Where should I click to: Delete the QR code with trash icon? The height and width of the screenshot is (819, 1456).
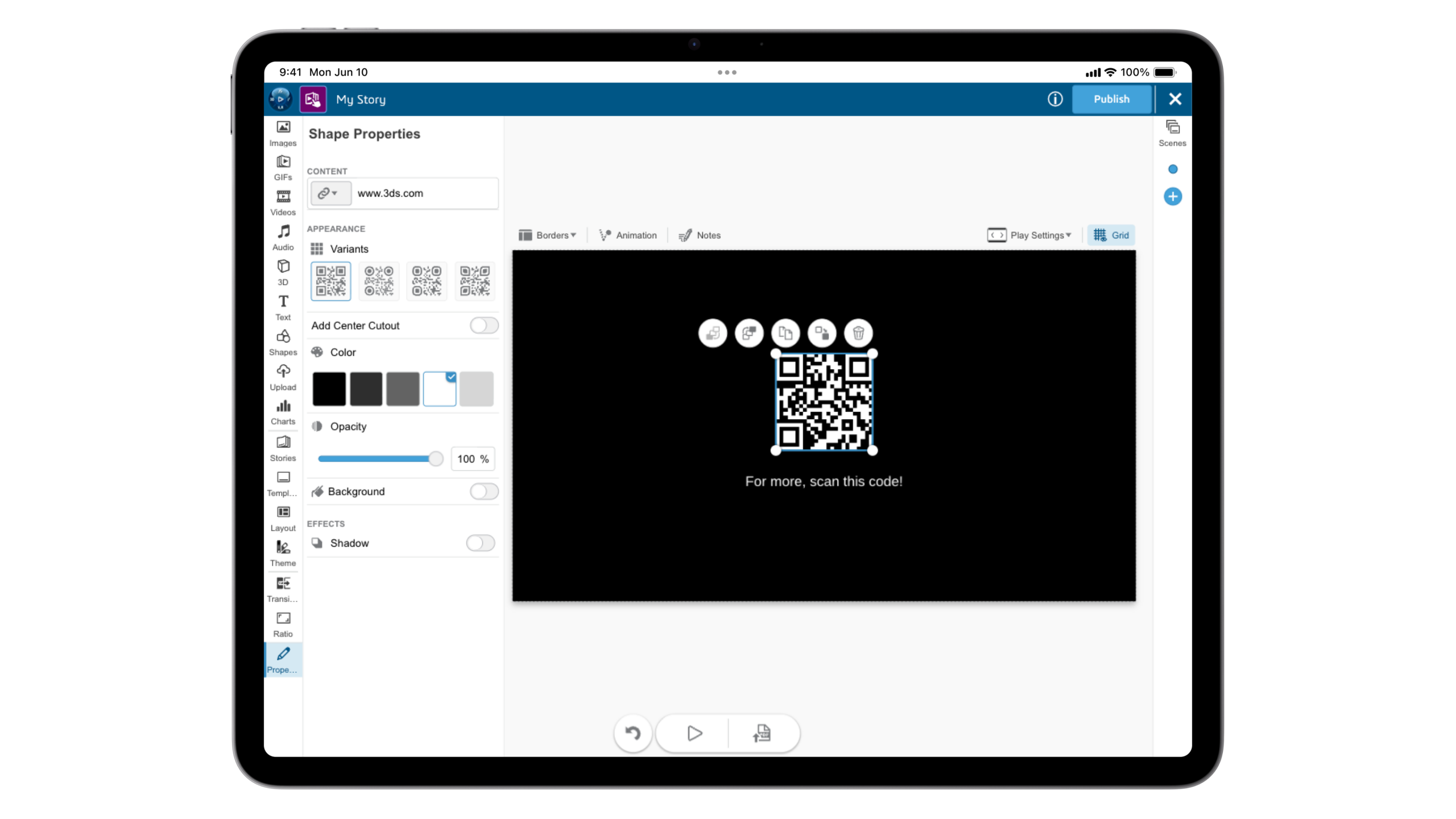(x=858, y=333)
